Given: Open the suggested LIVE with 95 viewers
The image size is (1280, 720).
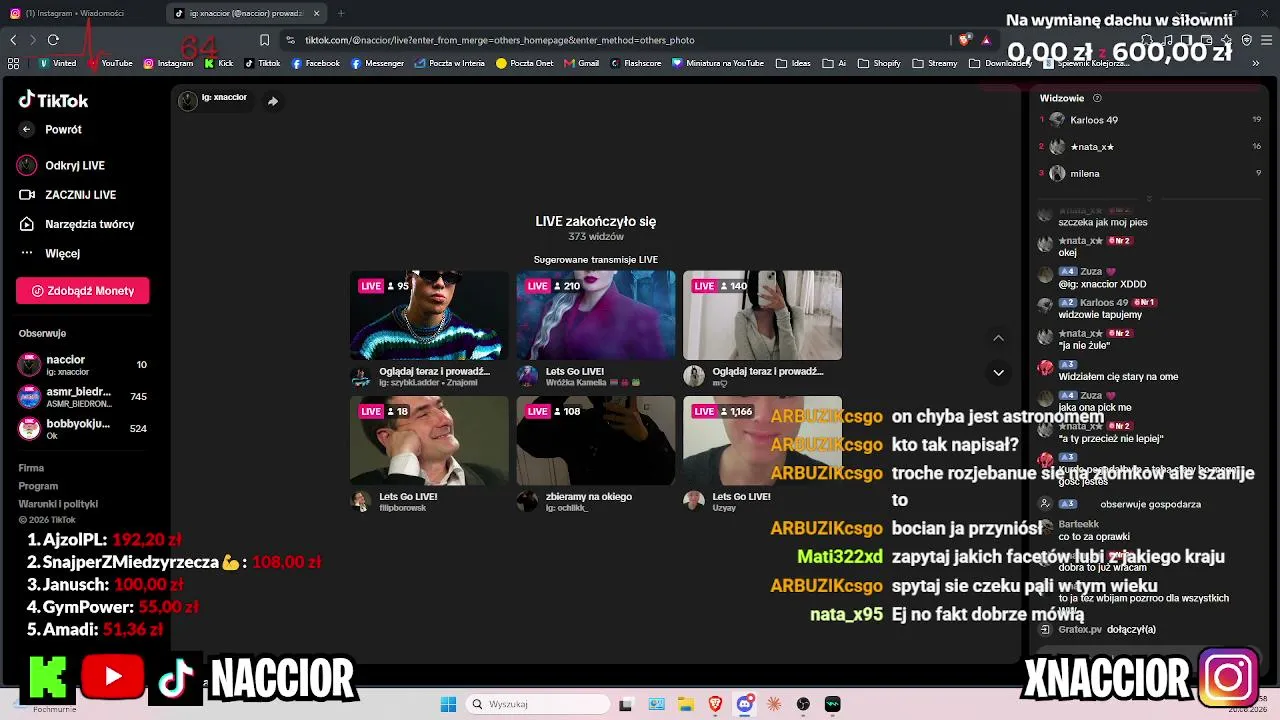Looking at the screenshot, I should pyautogui.click(x=429, y=315).
